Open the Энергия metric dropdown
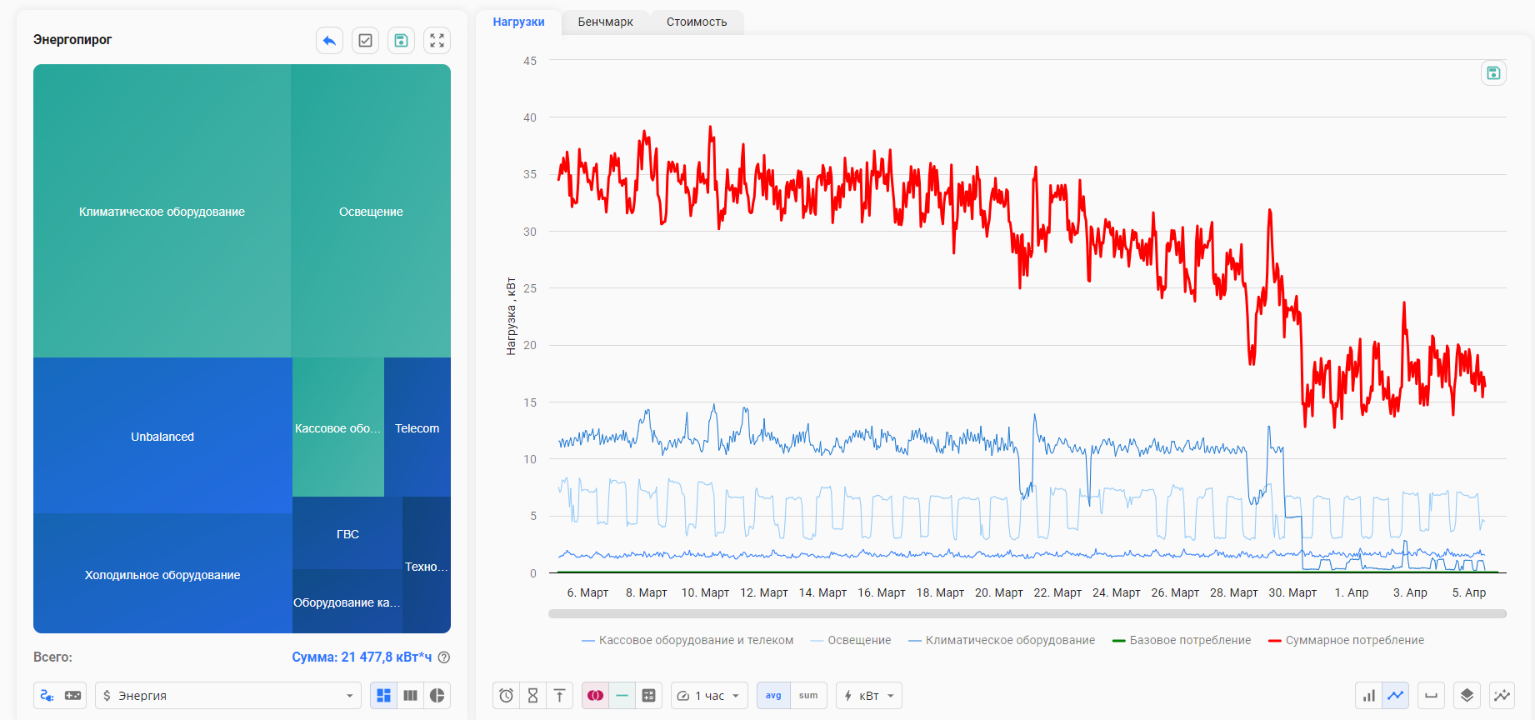This screenshot has height=720, width=1535. (x=229, y=695)
